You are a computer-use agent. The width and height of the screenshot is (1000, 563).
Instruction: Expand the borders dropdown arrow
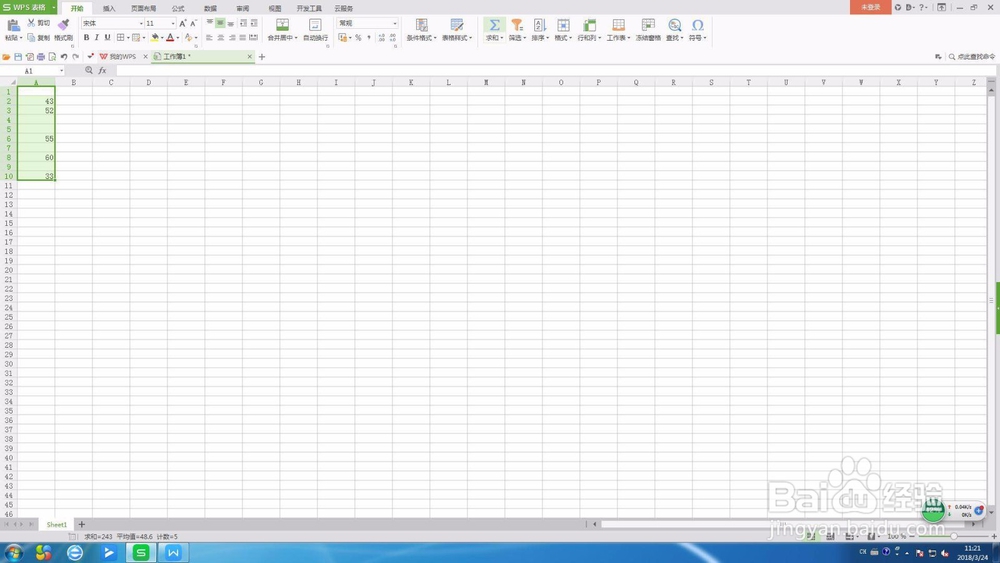click(128, 38)
